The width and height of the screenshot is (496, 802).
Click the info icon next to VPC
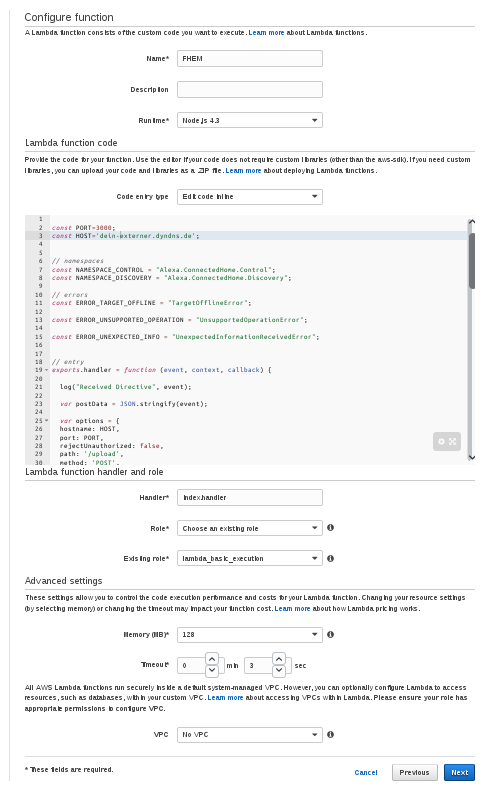(x=330, y=734)
